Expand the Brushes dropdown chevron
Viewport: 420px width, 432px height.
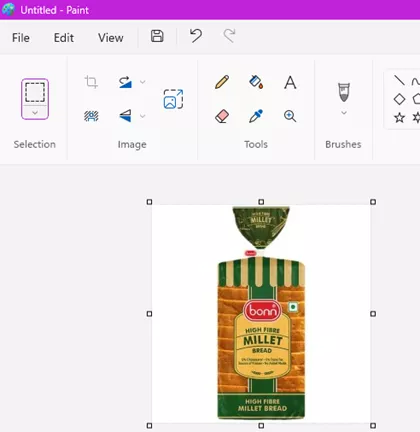click(344, 113)
